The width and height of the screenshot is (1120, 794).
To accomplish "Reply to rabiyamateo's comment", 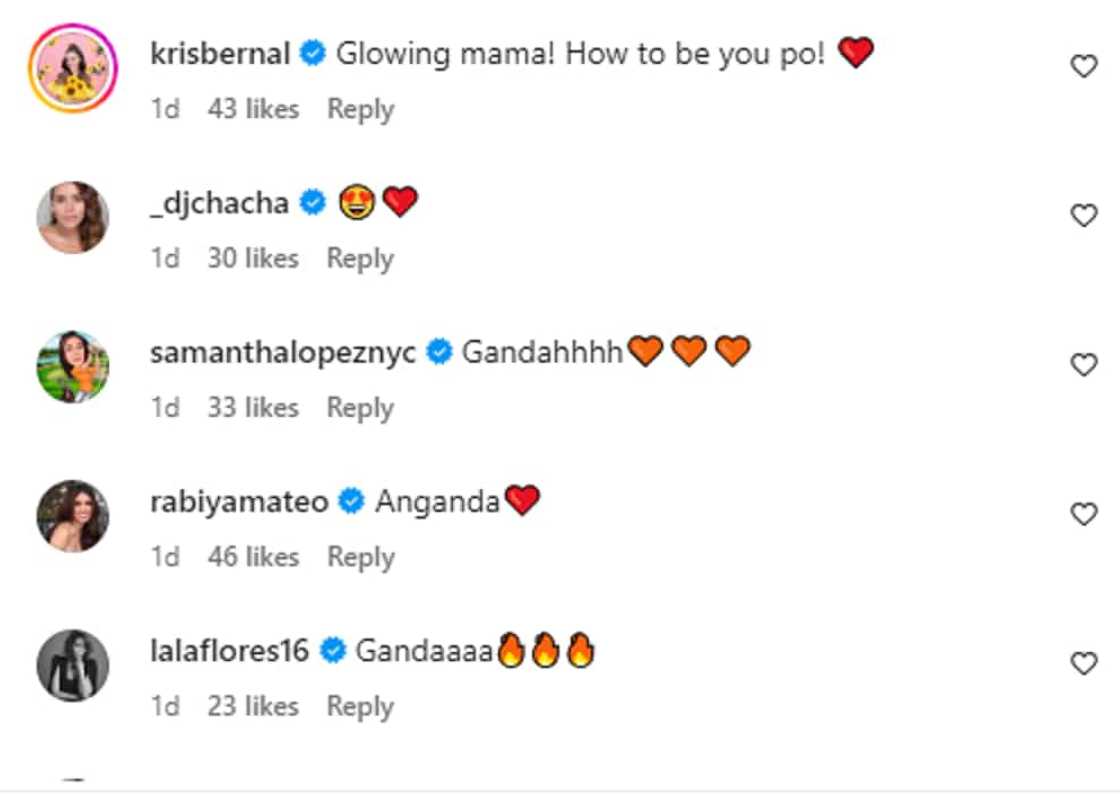I will [360, 556].
